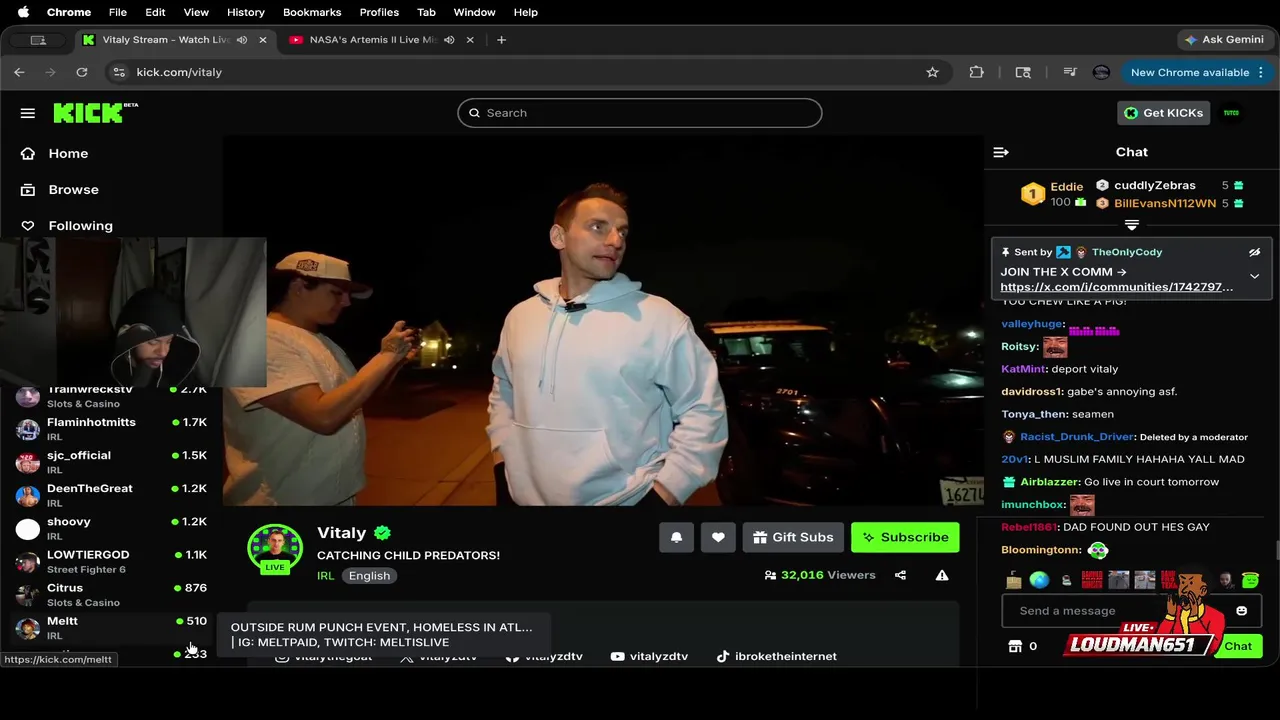Open DeenTheGreat channel in sidebar
Image resolution: width=1280 pixels, height=720 pixels.
point(112,495)
